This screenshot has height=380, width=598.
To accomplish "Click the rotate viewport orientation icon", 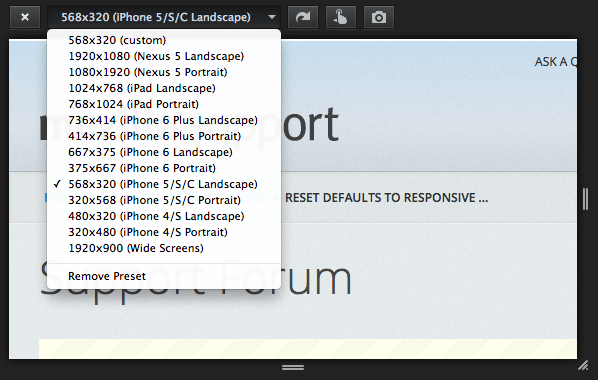I will (x=303, y=17).
